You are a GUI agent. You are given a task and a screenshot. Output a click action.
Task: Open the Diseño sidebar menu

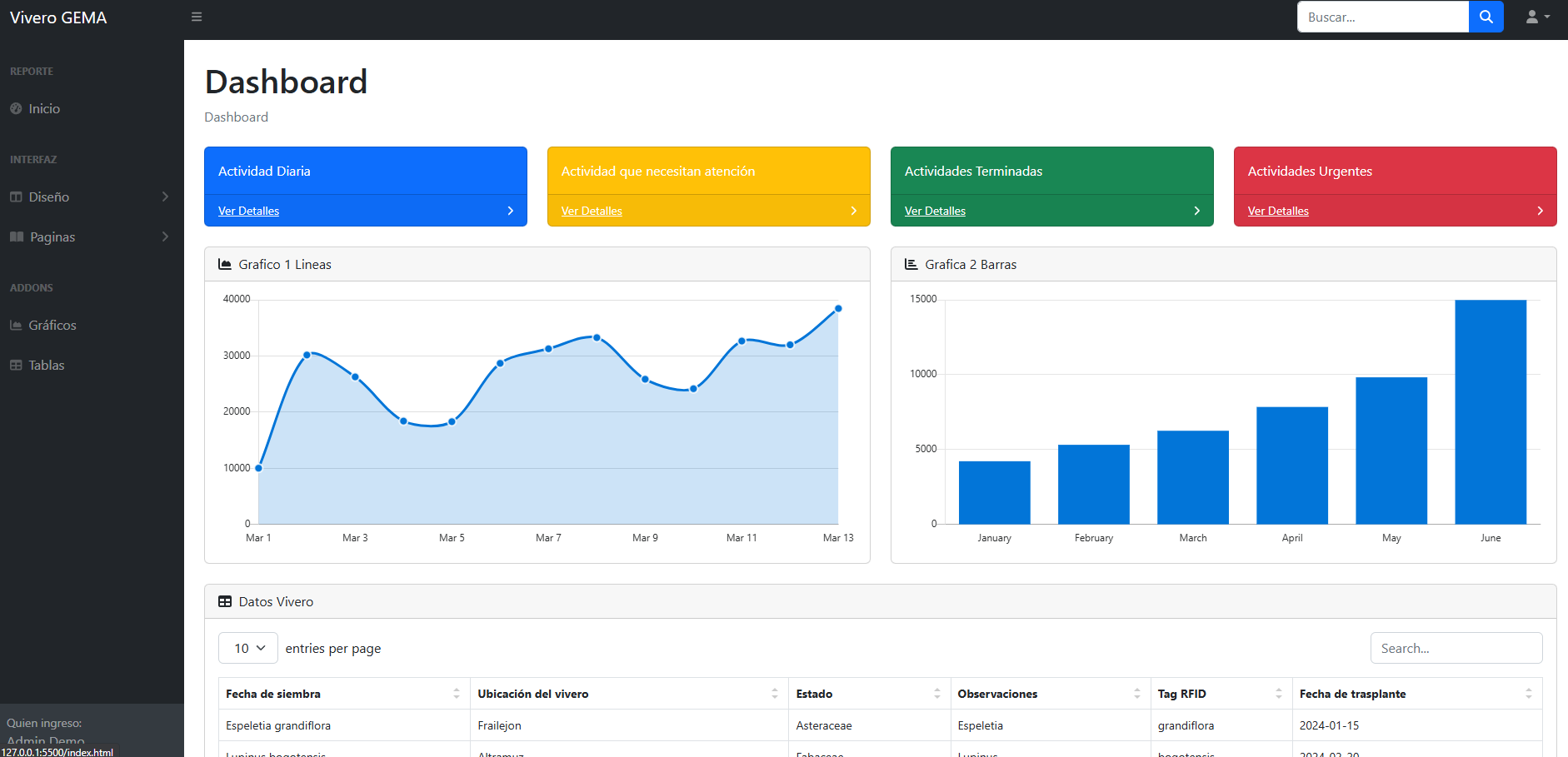(92, 197)
